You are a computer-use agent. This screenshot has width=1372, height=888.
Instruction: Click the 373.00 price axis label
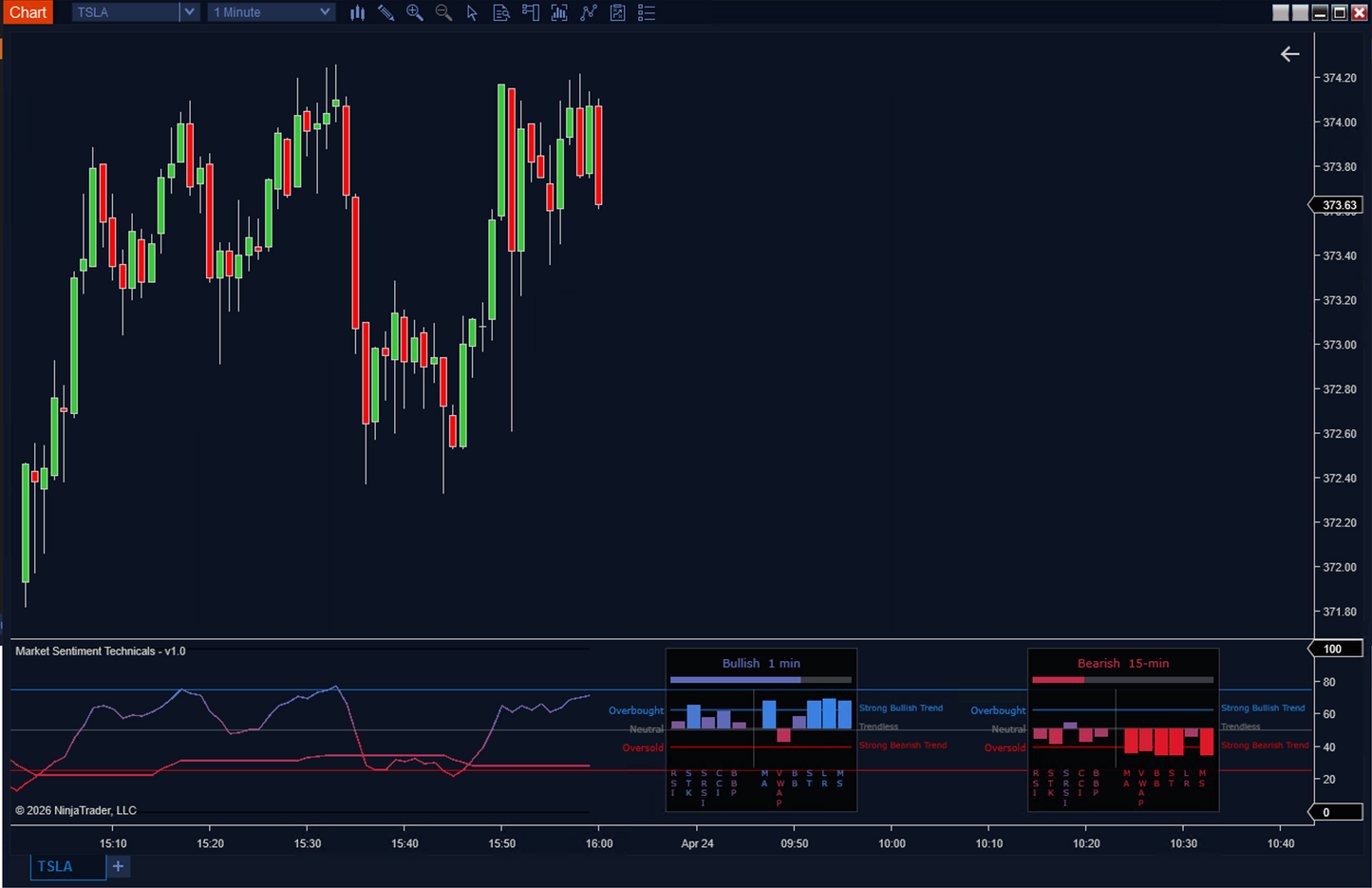[x=1340, y=345]
